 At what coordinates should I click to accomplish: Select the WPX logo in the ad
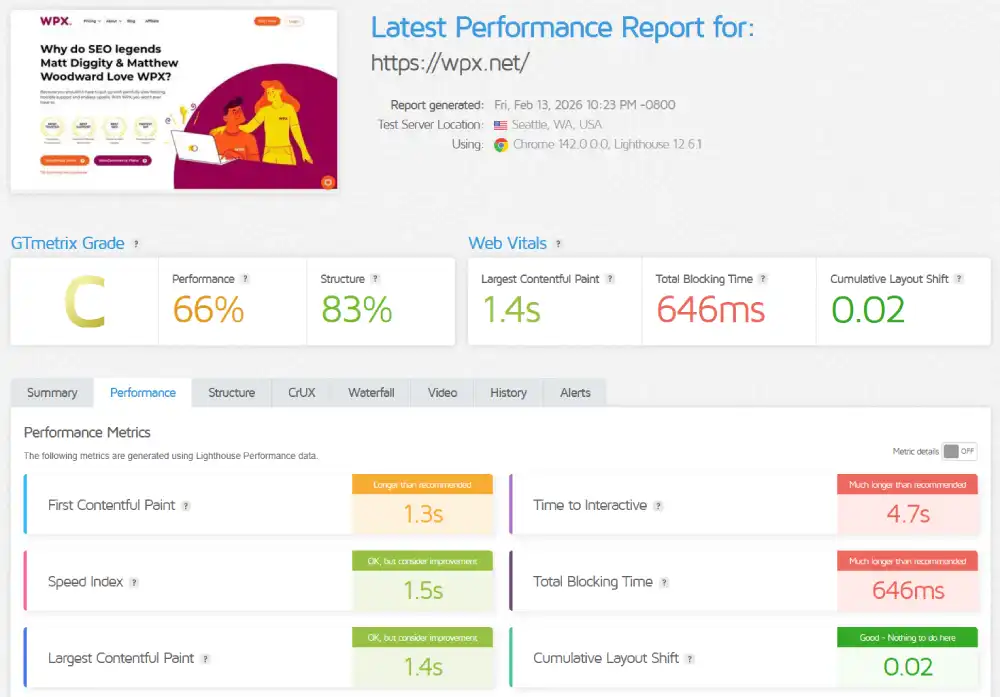coord(55,20)
